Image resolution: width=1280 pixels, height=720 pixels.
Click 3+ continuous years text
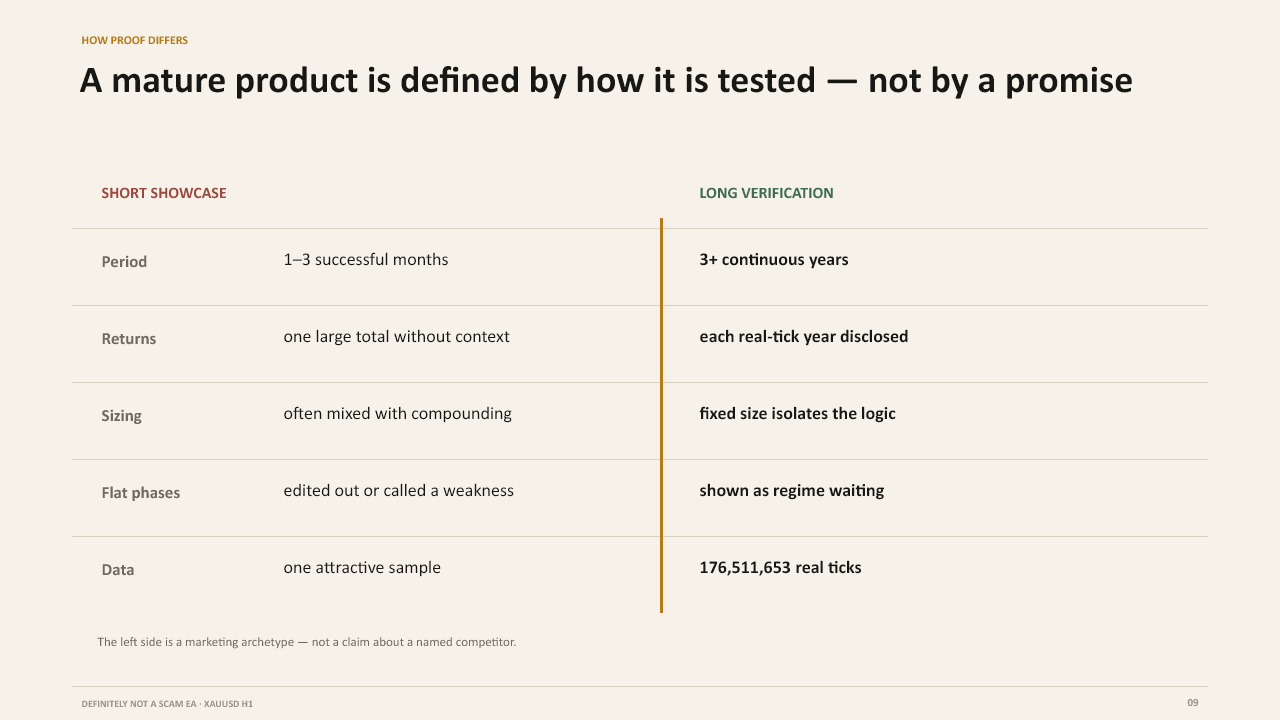pos(774,260)
